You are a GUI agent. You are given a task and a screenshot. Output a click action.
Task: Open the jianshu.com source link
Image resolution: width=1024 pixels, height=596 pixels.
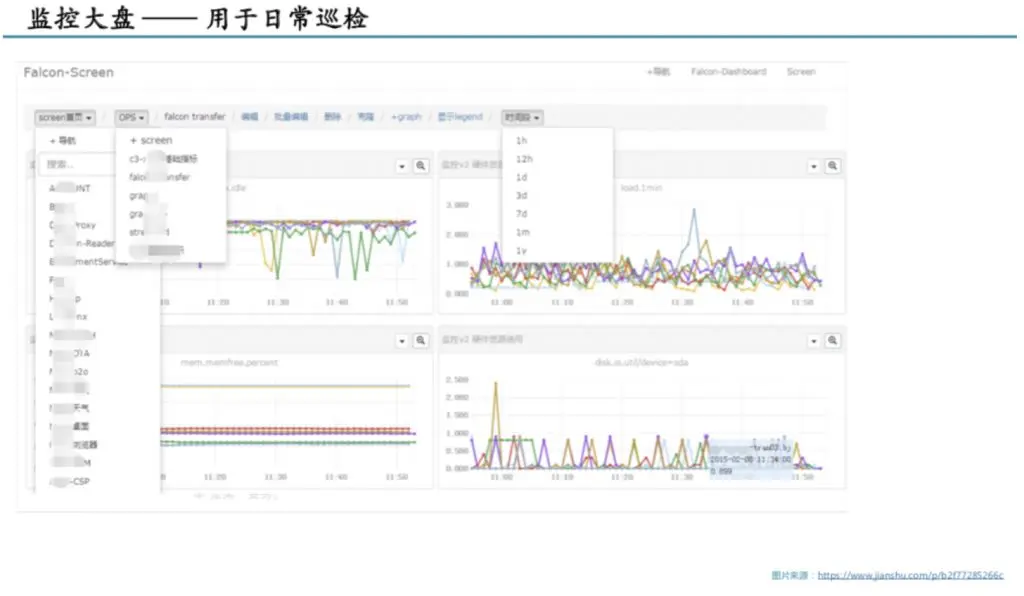tap(910, 575)
